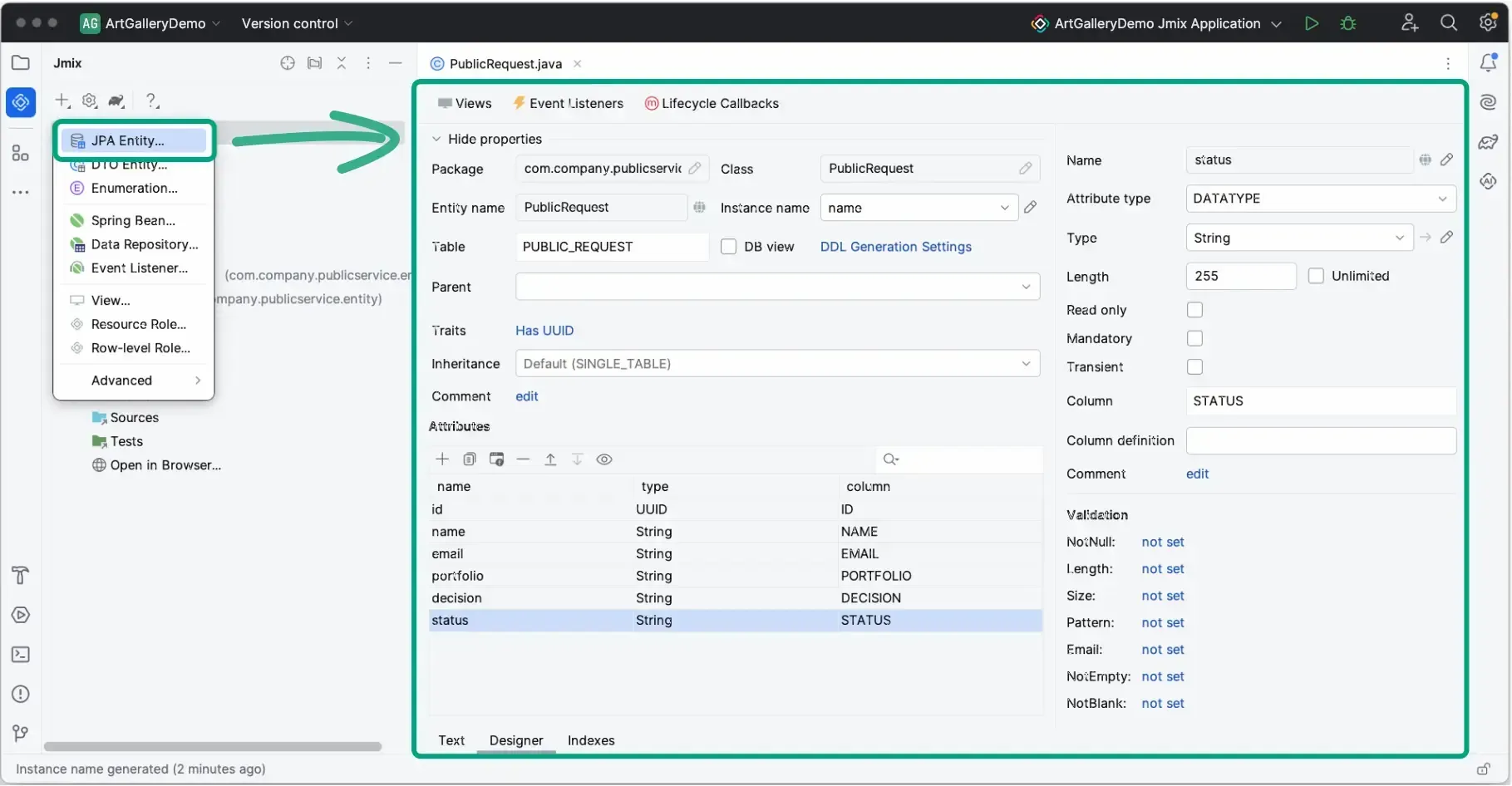Expand the Inheritance dropdown
Screen dimensions: 1512x786
(776, 364)
